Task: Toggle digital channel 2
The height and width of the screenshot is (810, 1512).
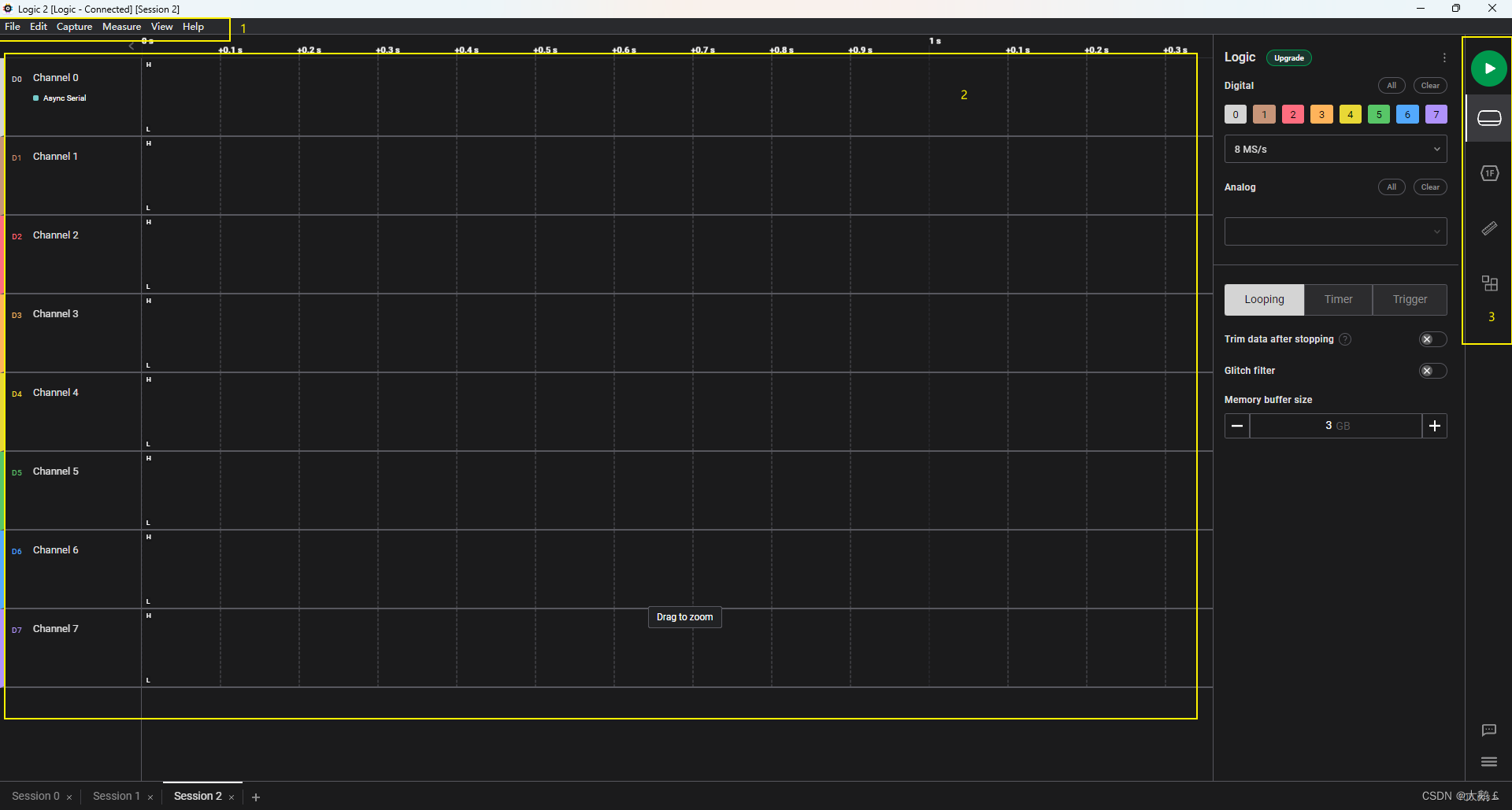Action: 1293,114
